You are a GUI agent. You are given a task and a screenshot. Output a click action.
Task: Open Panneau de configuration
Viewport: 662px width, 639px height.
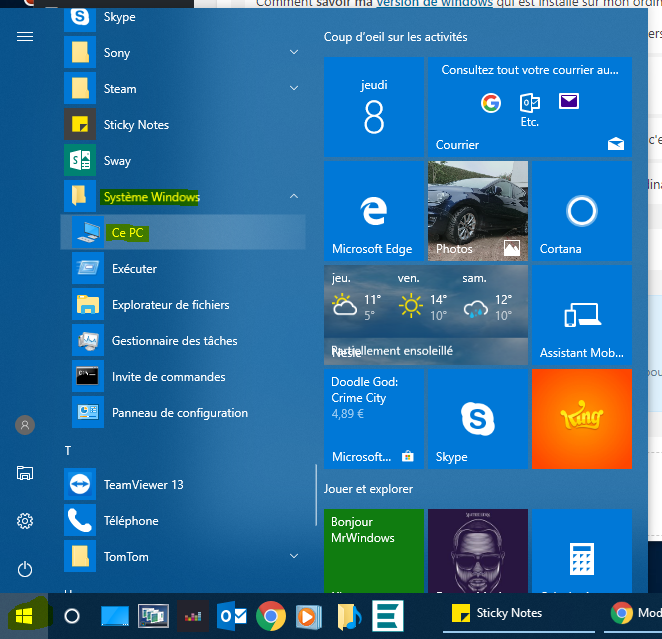point(183,412)
